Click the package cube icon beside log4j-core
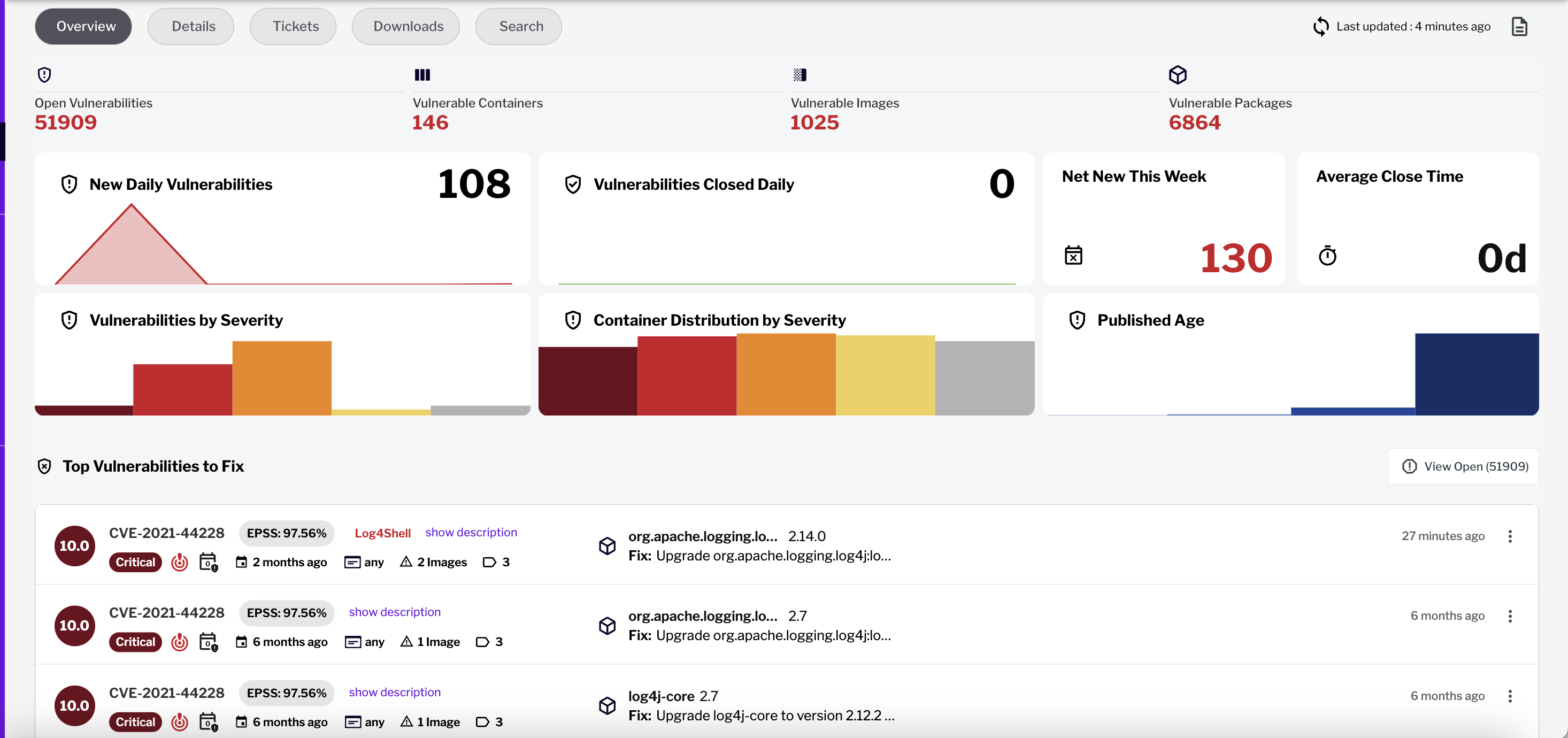Image resolution: width=1568 pixels, height=738 pixels. [x=607, y=706]
